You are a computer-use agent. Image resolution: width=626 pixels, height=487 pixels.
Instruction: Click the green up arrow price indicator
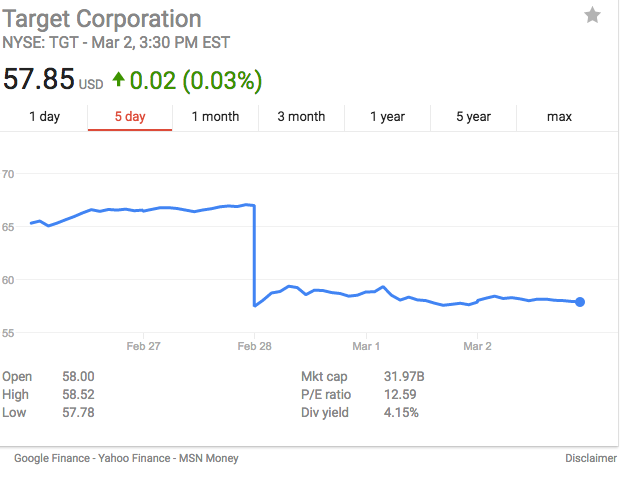pyautogui.click(x=119, y=78)
